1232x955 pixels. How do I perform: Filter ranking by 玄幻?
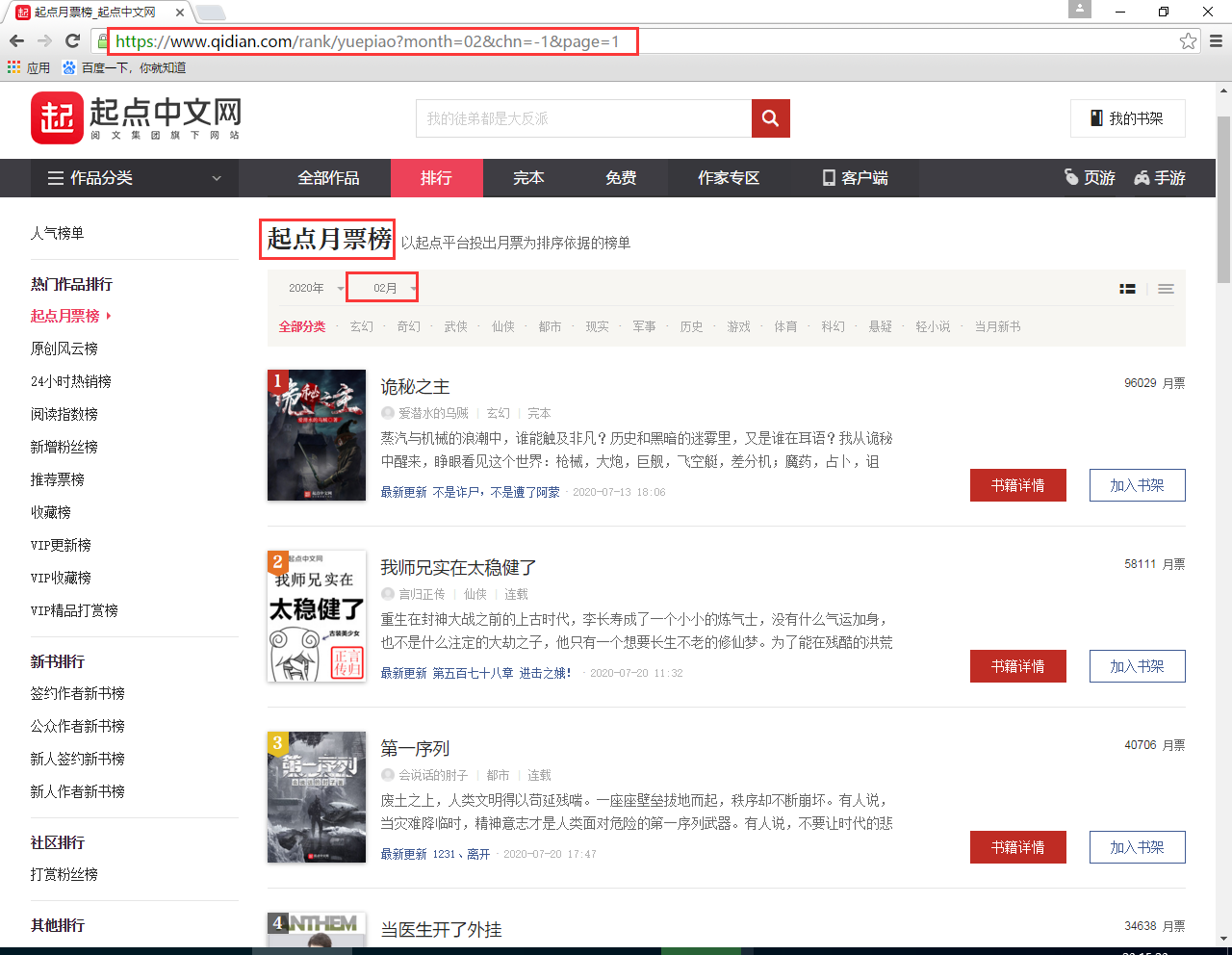click(361, 327)
